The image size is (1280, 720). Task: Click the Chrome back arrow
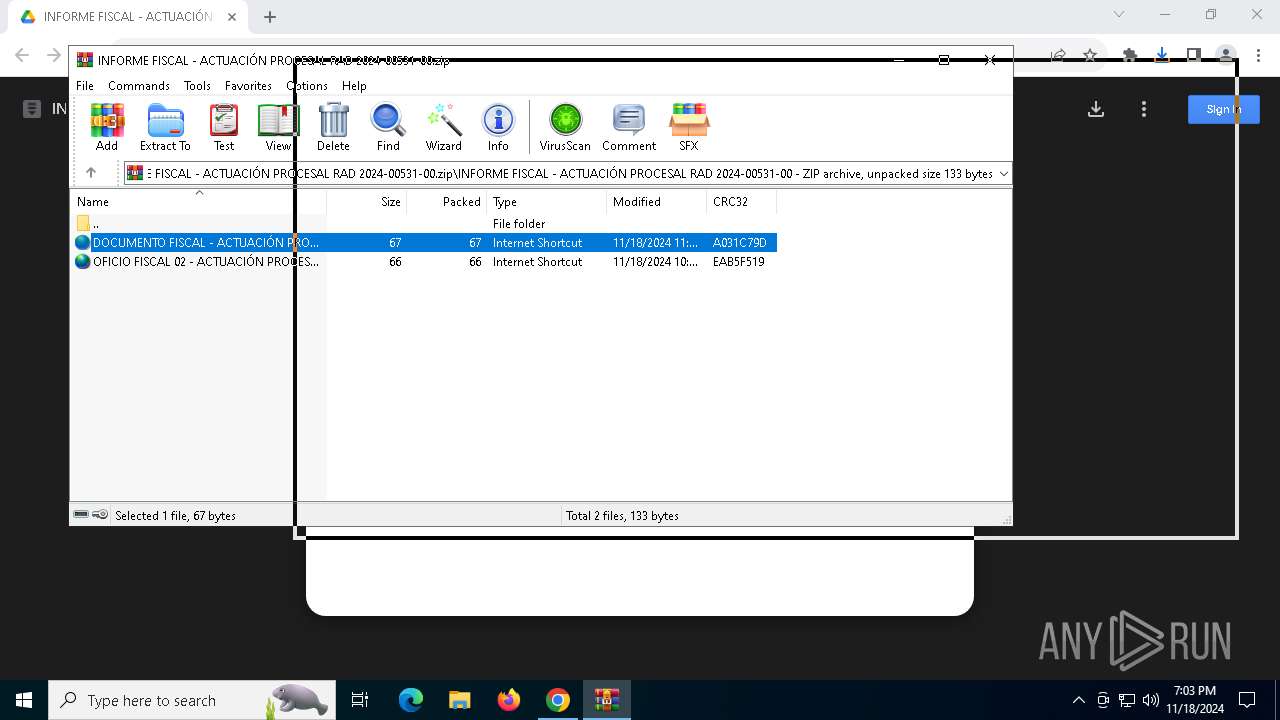coord(22,56)
